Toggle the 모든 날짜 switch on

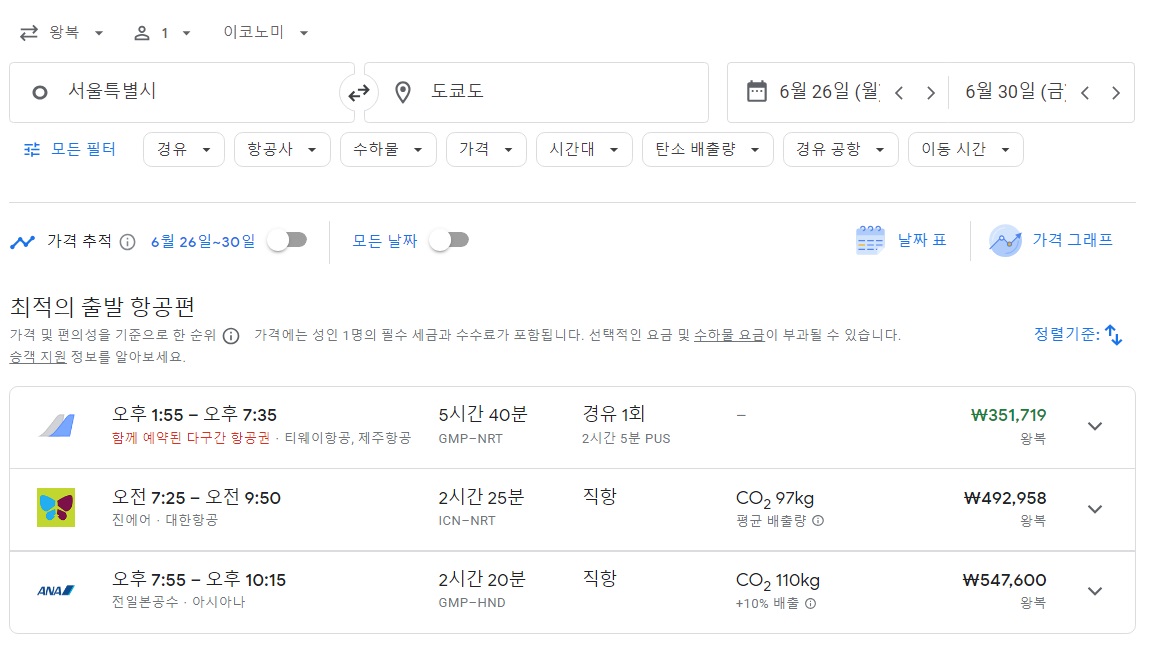click(447, 240)
